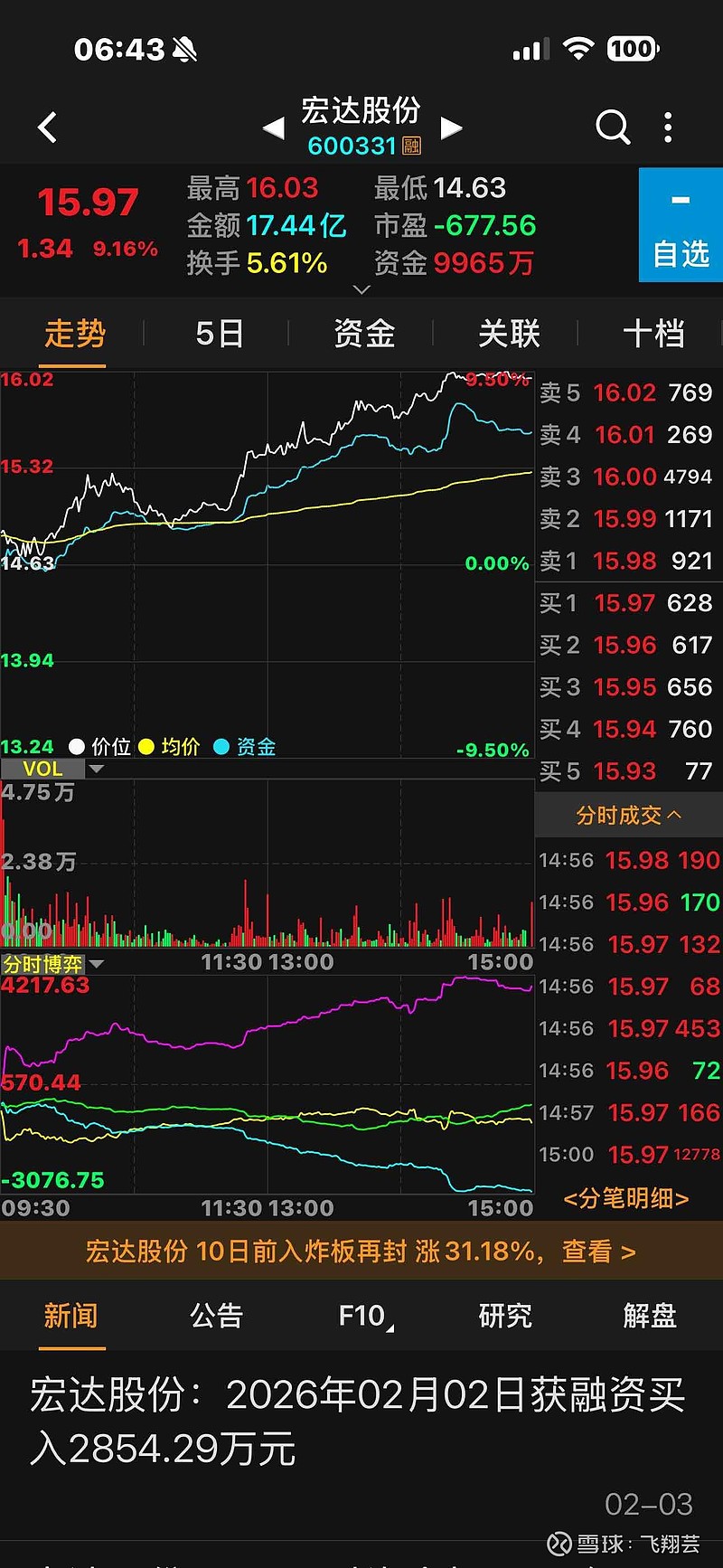Toggle the 价位 white legend dot
The height and width of the screenshot is (1568, 723).
(x=77, y=747)
